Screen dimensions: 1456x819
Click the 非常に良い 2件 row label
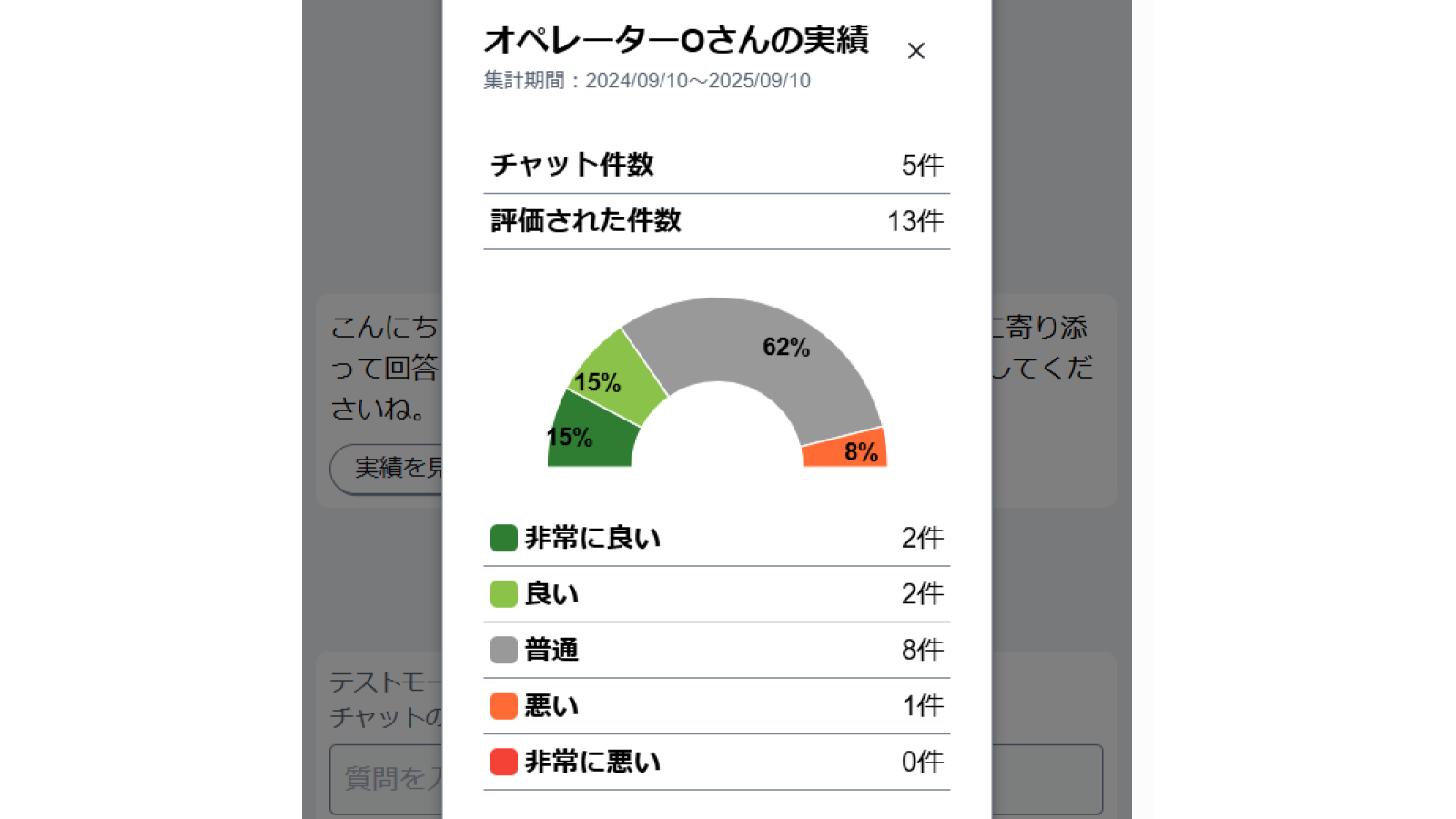click(592, 538)
